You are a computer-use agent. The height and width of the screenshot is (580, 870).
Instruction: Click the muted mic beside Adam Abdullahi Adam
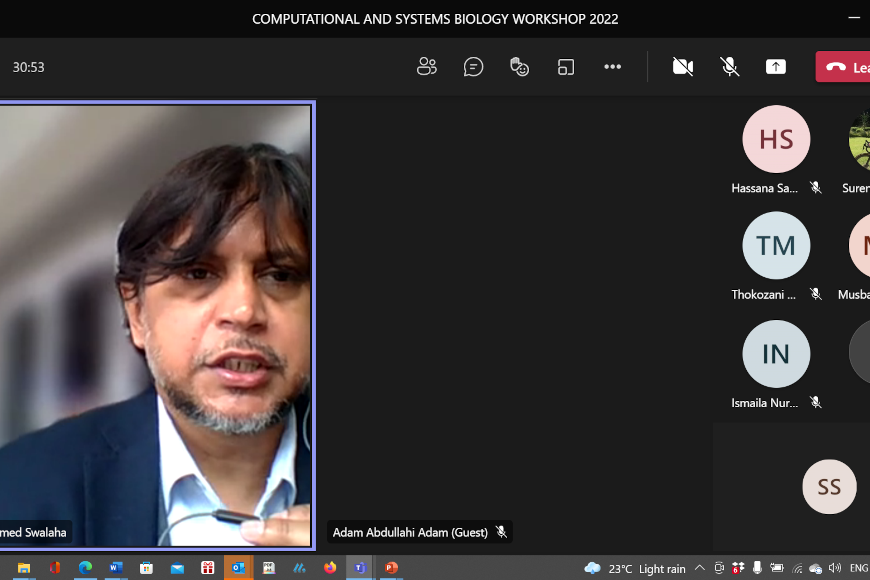501,532
